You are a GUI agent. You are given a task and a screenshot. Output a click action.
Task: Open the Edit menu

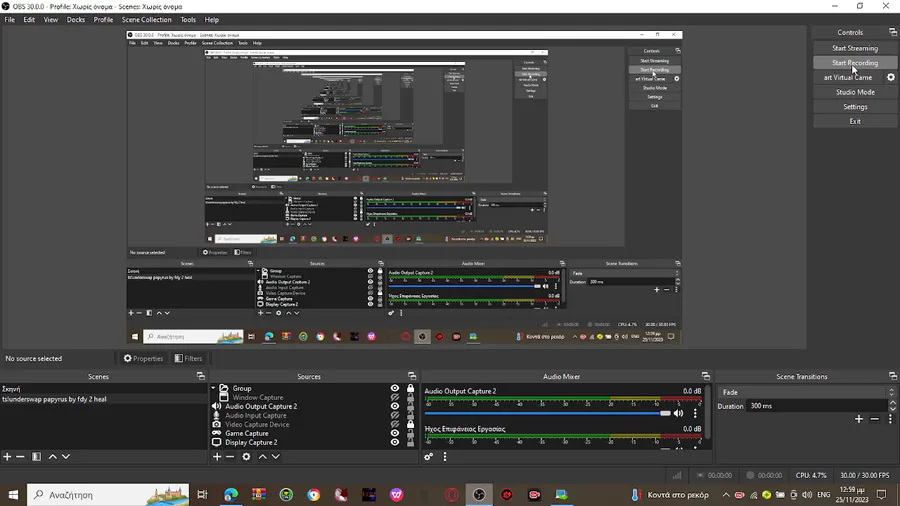29,20
